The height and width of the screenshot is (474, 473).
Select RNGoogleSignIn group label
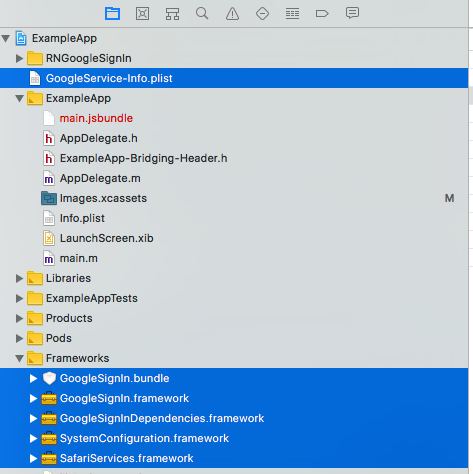click(89, 58)
